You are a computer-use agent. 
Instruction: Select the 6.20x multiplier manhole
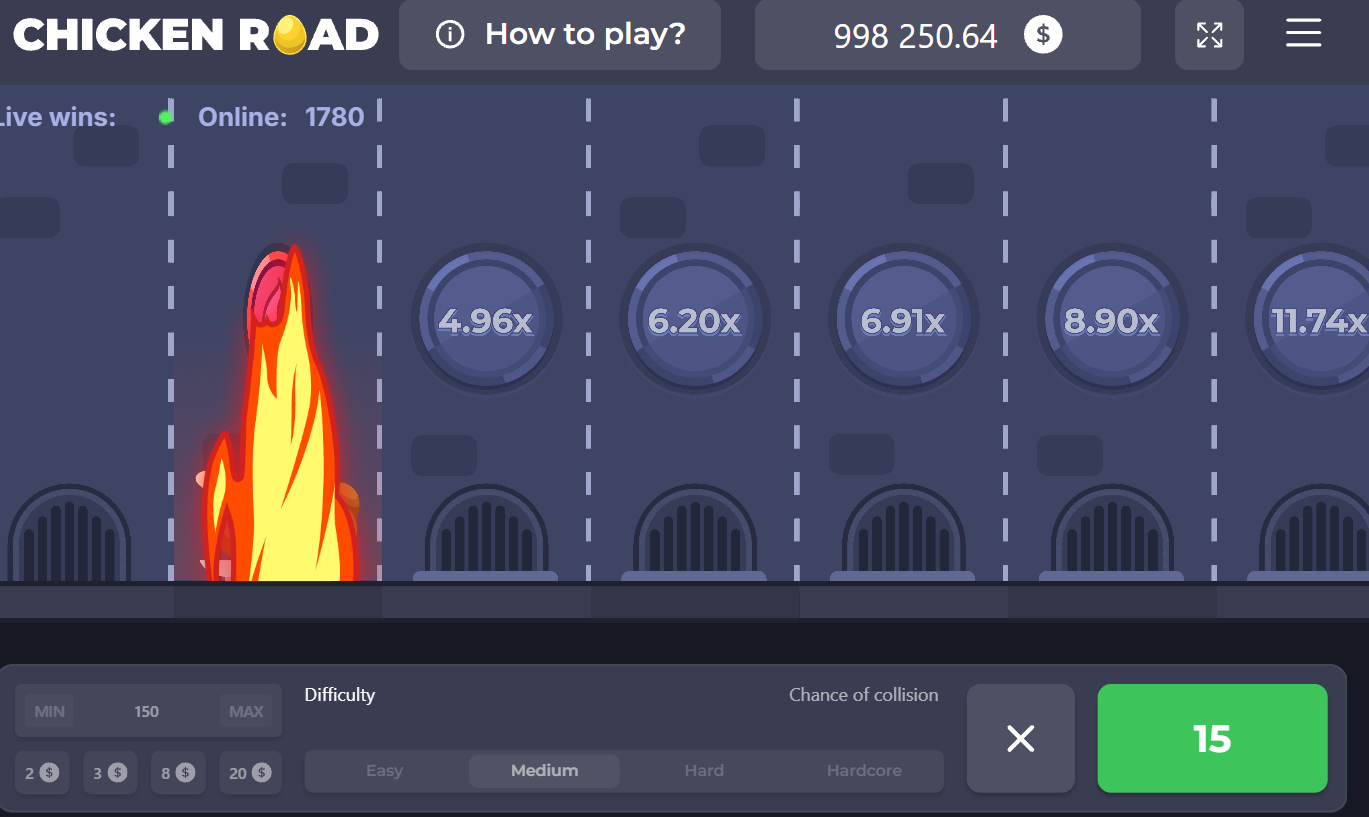695,320
